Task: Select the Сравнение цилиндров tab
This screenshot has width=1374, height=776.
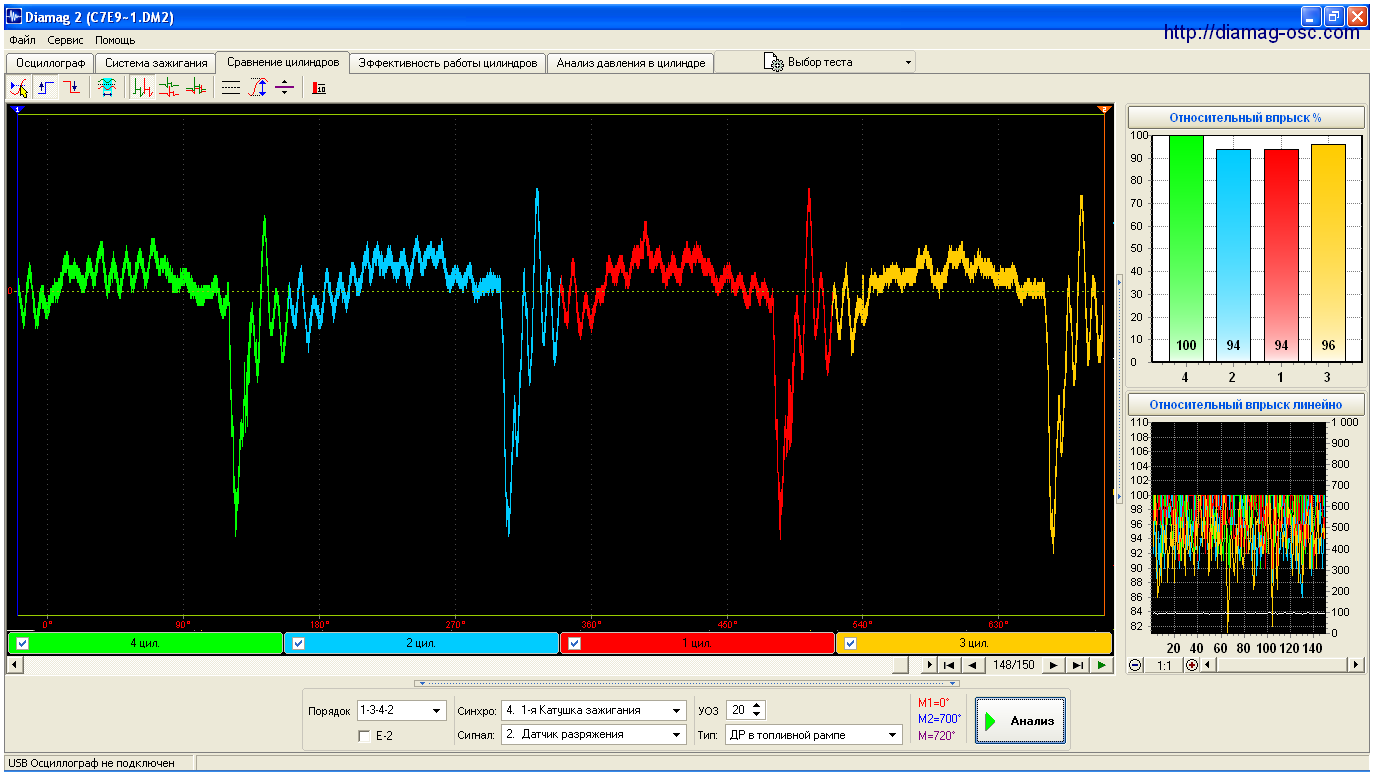Action: click(283, 62)
